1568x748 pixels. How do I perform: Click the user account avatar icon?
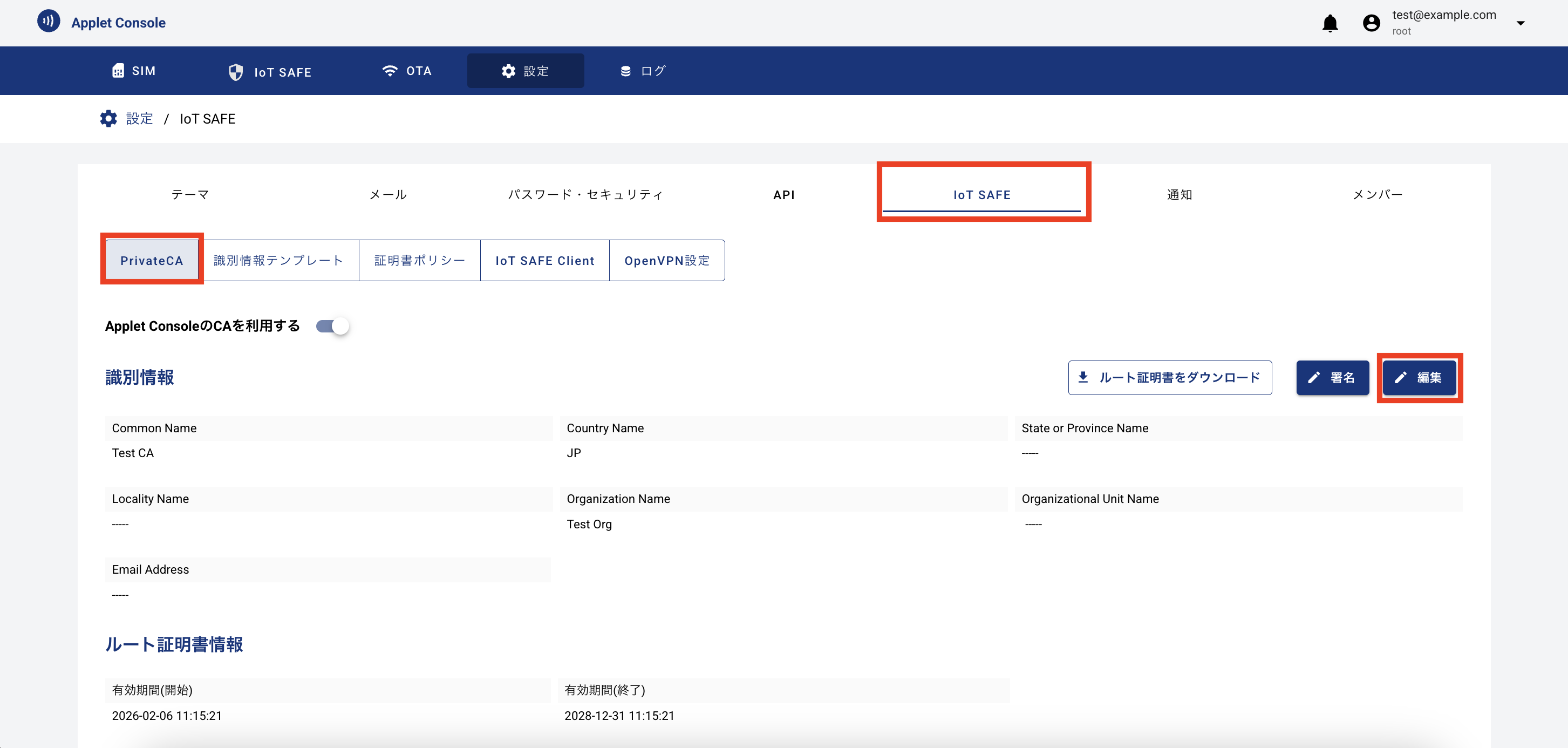coord(1371,23)
